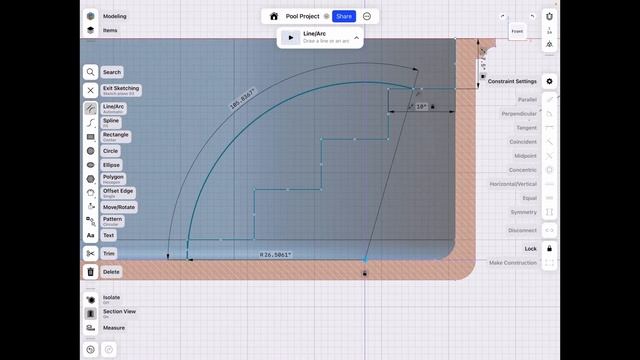Apply the Parallel constraint
The height and width of the screenshot is (360, 640).
(549, 100)
